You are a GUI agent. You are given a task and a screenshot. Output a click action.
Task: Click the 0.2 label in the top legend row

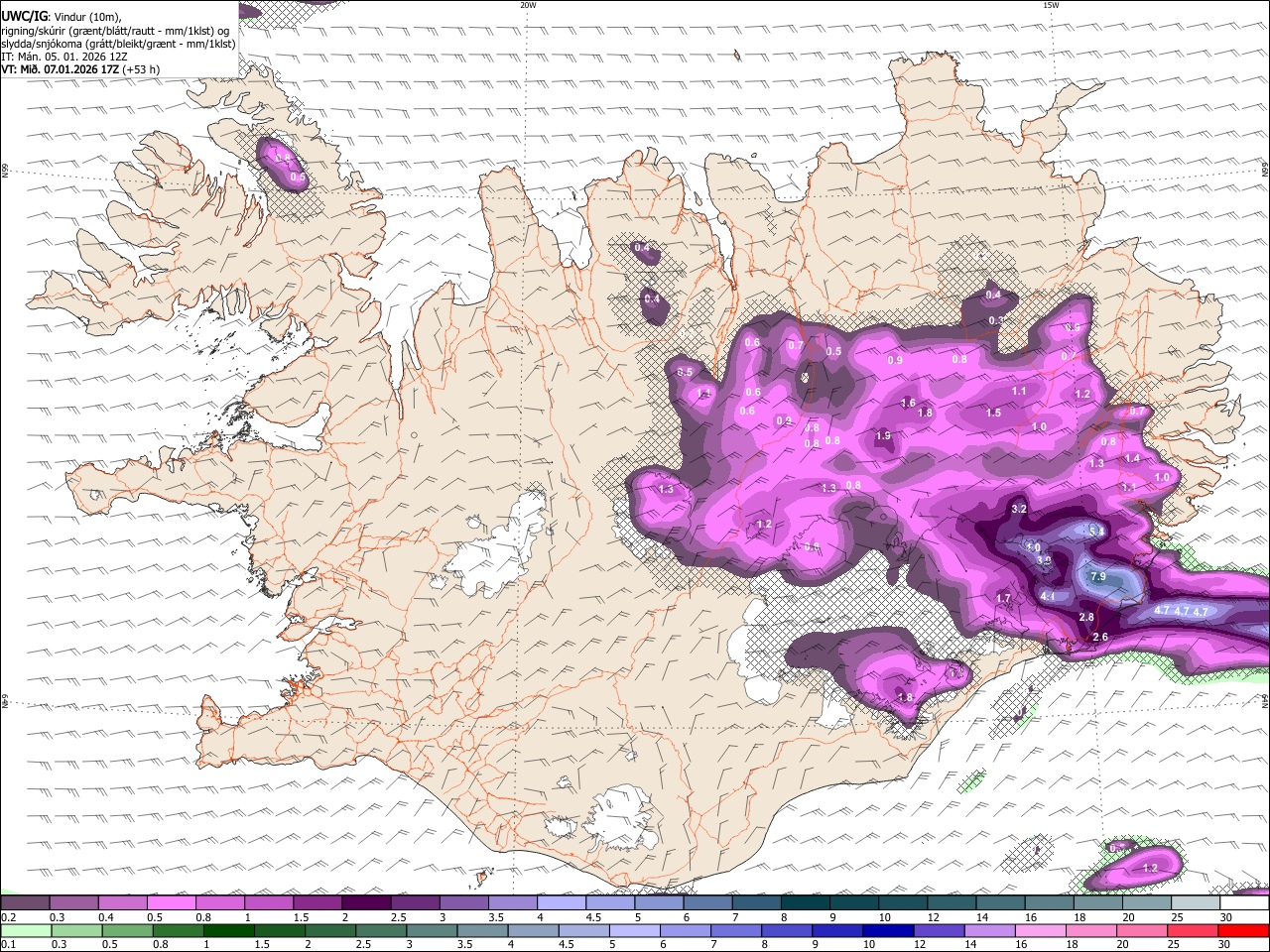click(9, 917)
